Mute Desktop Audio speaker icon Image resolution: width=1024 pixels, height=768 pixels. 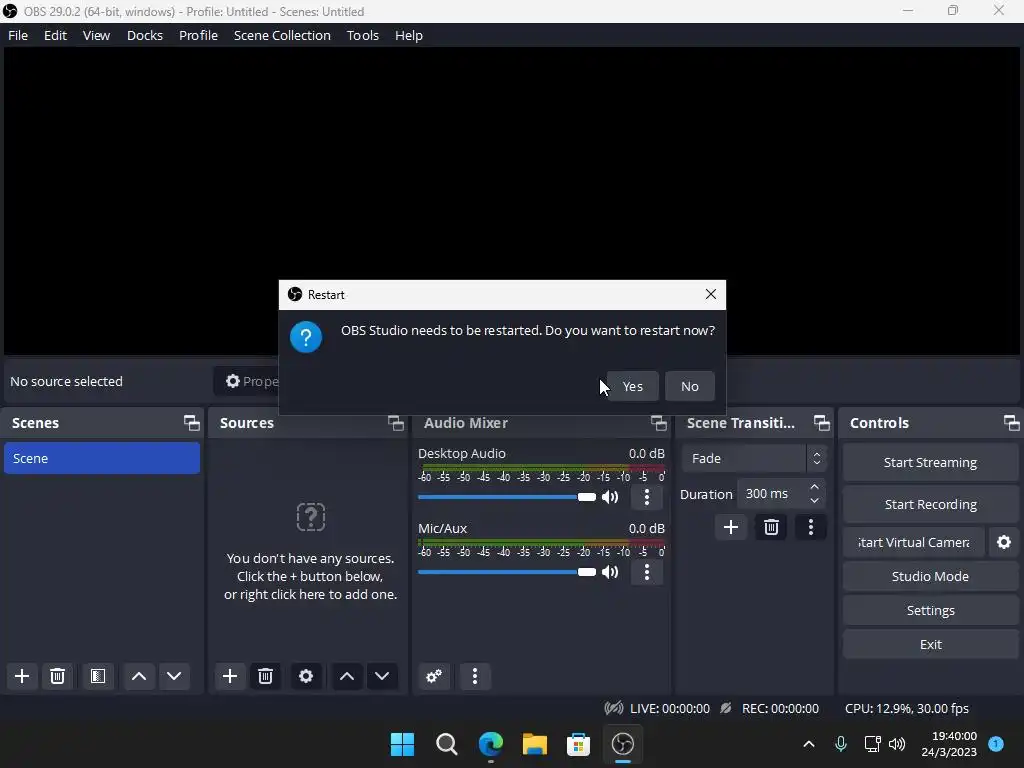tap(610, 497)
